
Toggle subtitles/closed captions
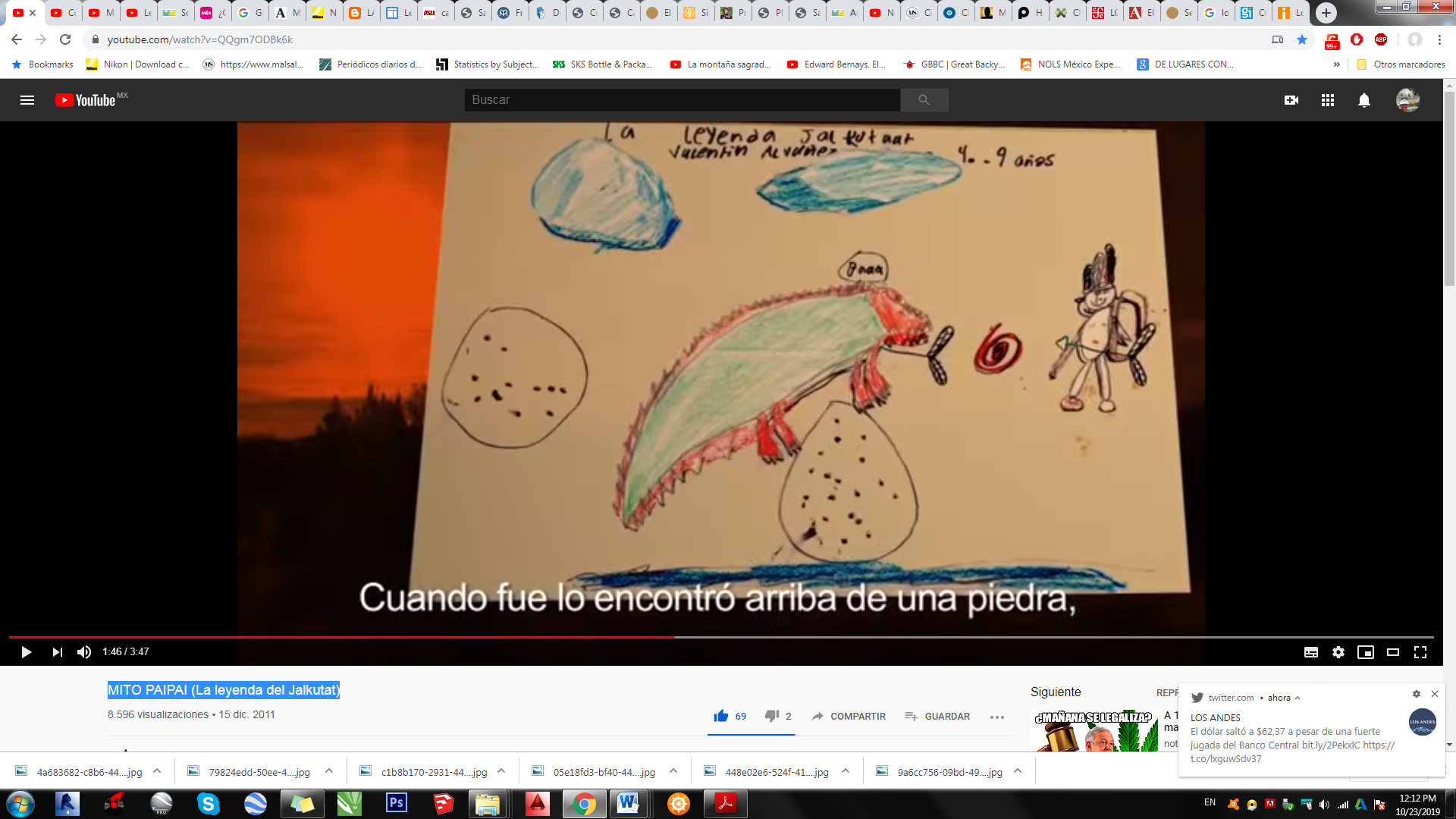(x=1310, y=652)
